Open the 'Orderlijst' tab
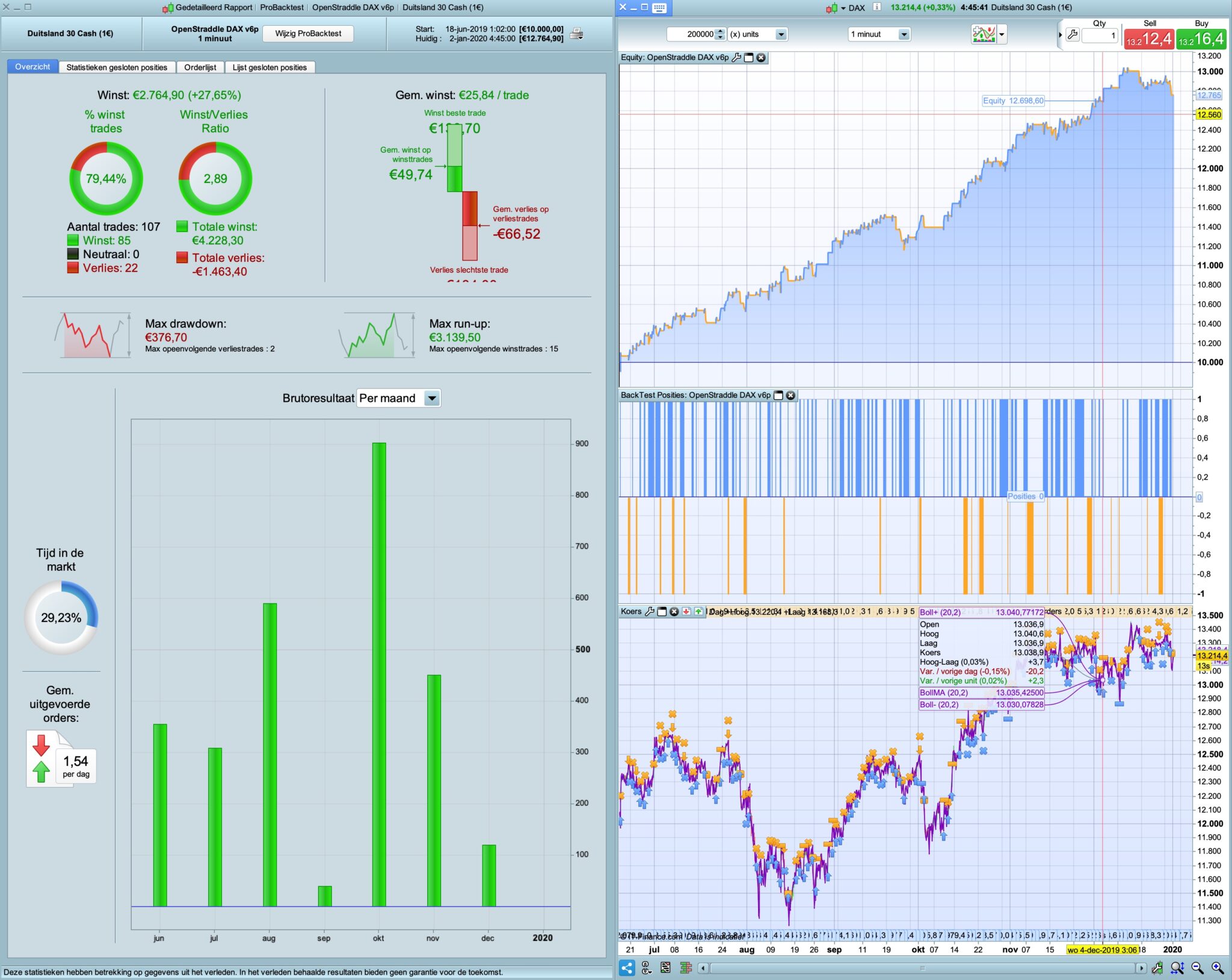Screen dimensions: 1232x980 coord(200,67)
